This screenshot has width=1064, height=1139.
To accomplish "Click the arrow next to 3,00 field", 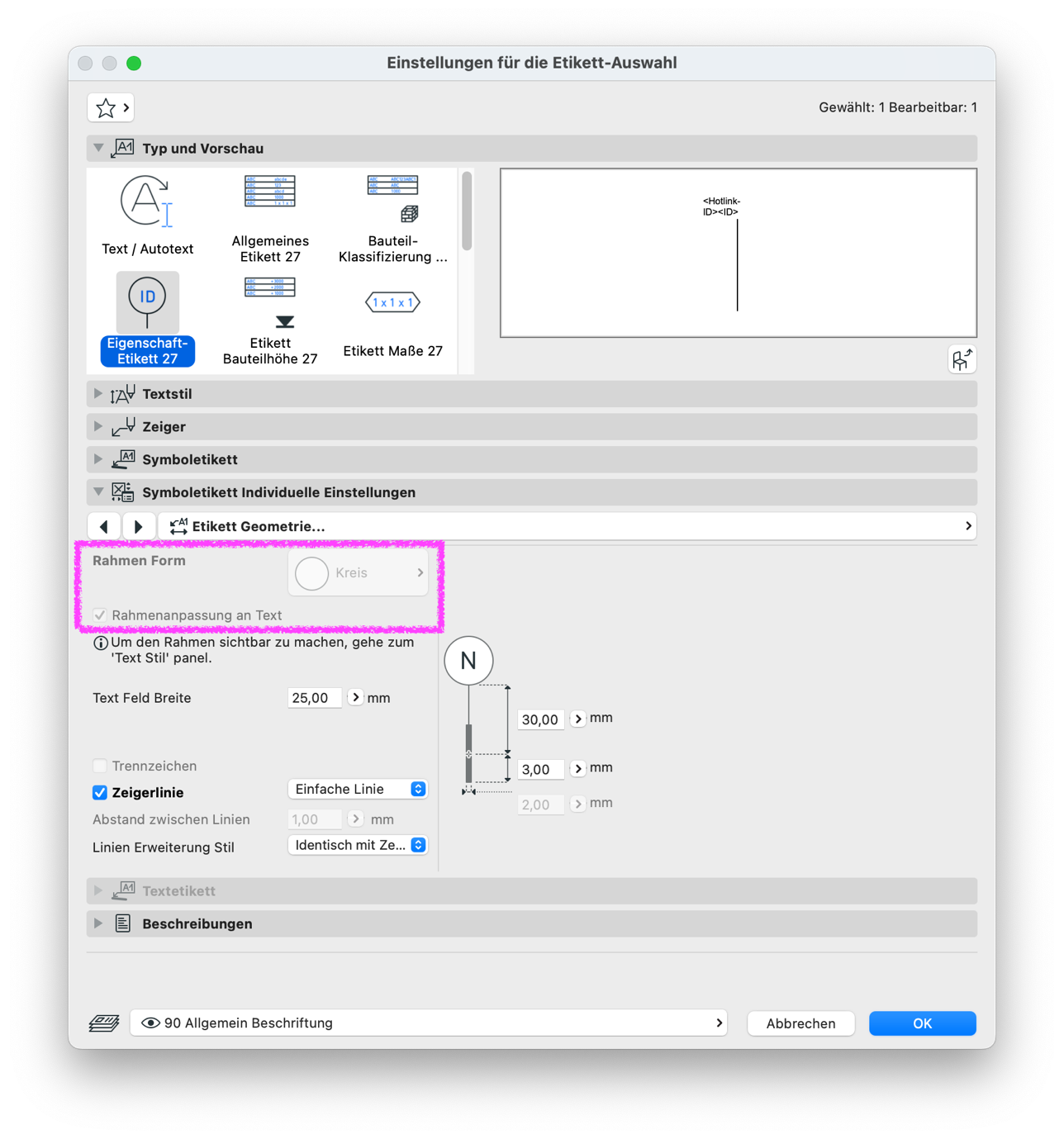I will [x=578, y=768].
